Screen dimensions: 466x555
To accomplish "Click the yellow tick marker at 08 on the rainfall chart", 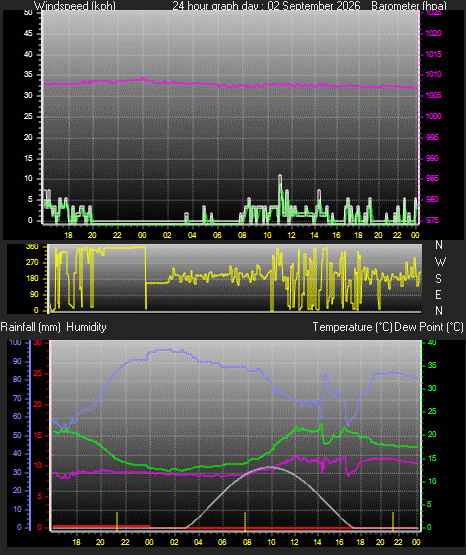I will (x=245, y=521).
